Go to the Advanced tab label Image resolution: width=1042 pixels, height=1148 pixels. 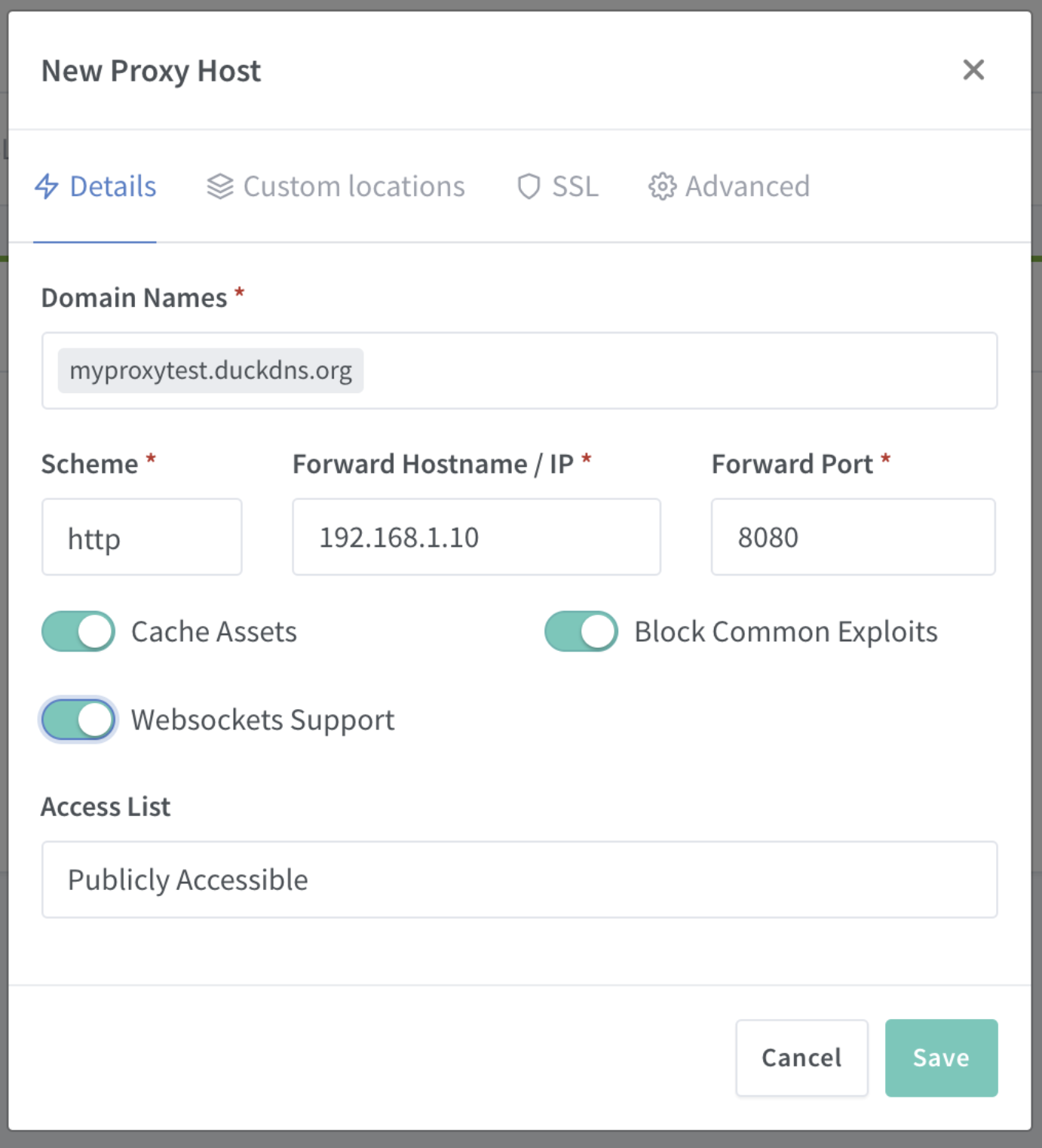coord(747,186)
